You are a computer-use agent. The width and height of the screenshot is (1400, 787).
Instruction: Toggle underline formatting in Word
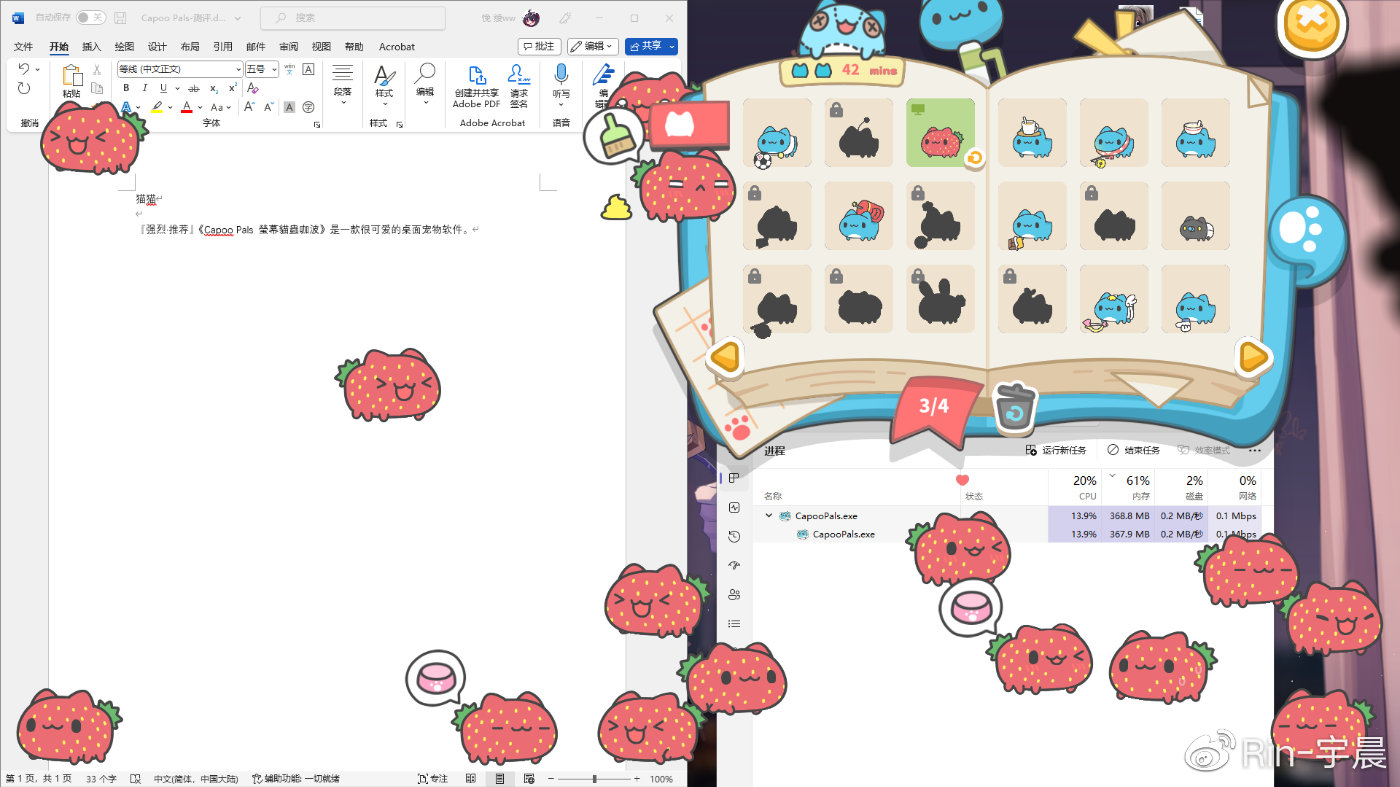[x=163, y=88]
